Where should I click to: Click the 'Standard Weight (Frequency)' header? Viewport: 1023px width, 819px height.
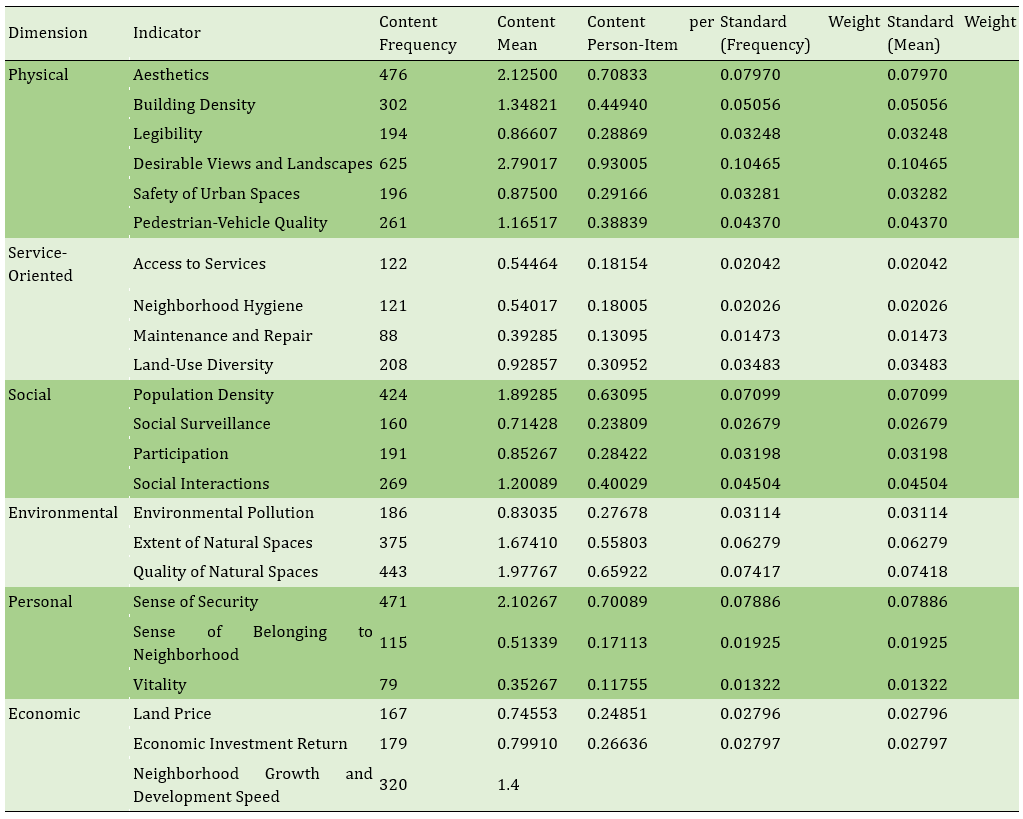coord(800,33)
